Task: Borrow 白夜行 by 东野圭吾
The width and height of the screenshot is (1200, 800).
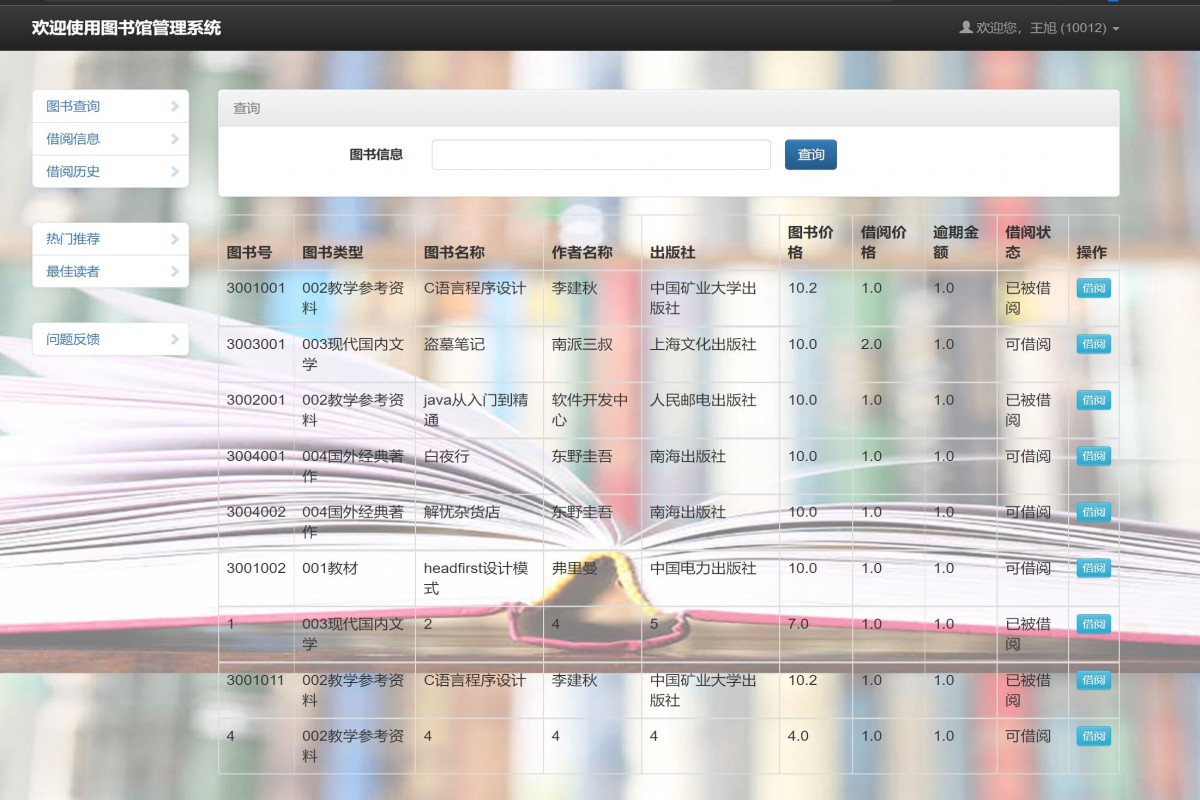Action: click(x=1092, y=455)
